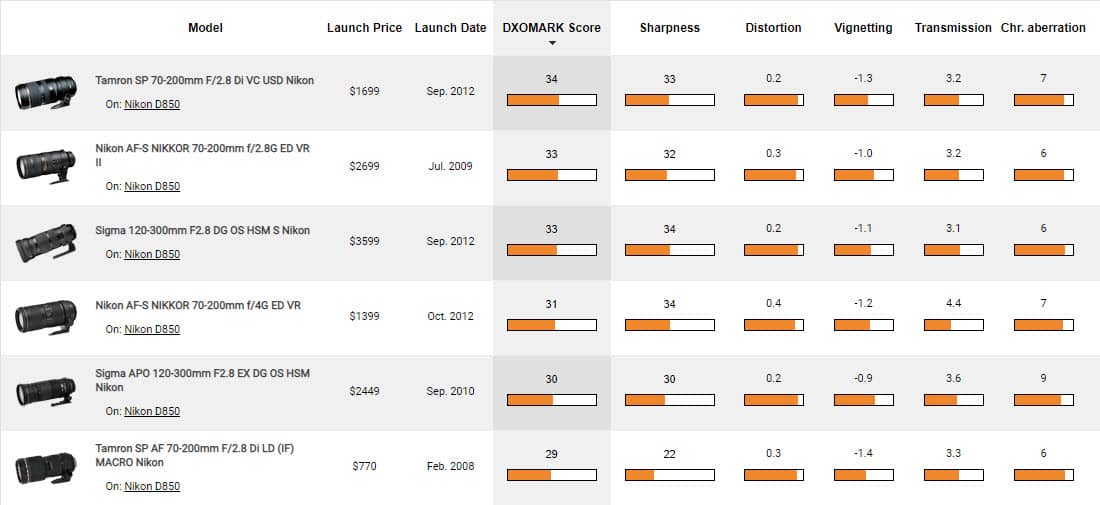Click the DXOMARK Score bar for score 34

pyautogui.click(x=552, y=100)
